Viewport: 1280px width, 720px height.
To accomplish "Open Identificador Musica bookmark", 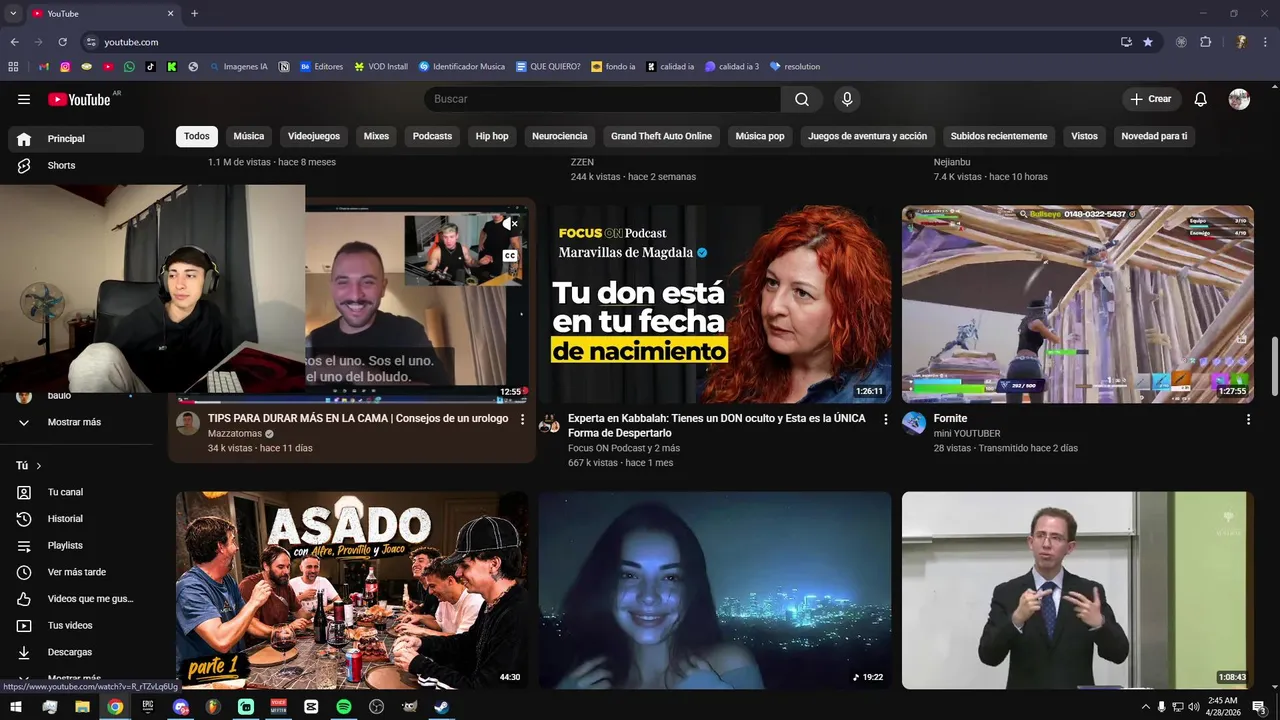I will [x=462, y=67].
